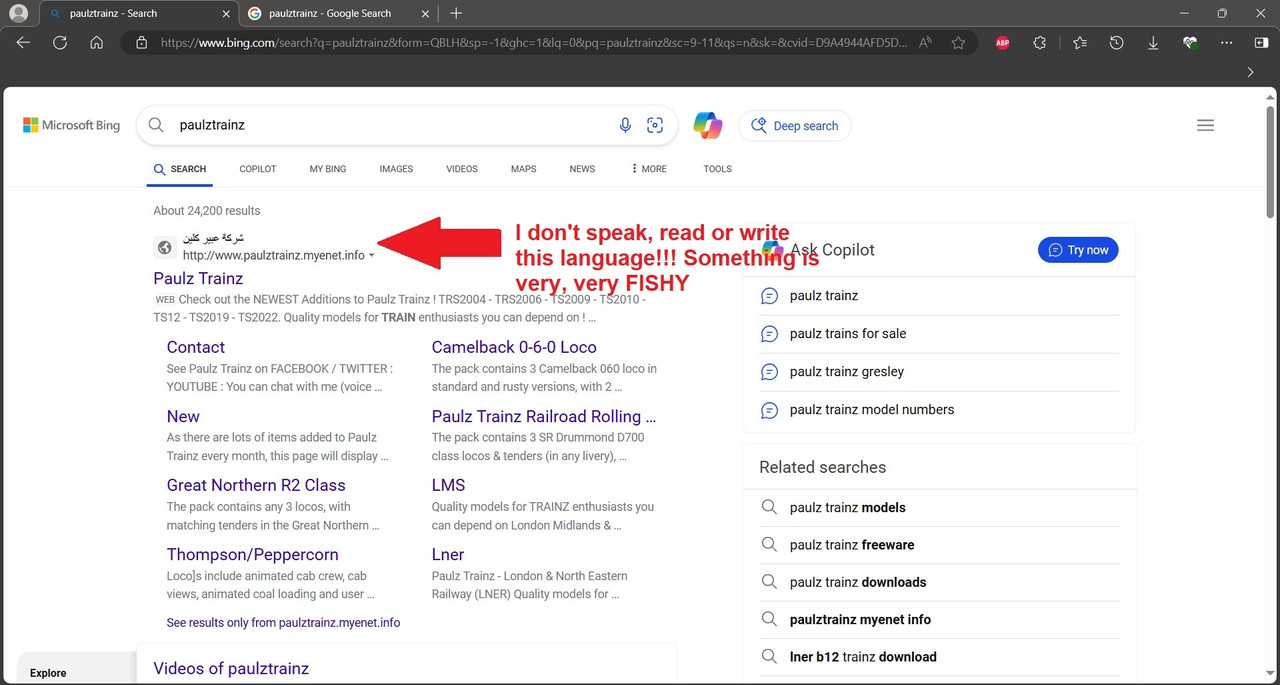Open the ABP Adblock Plus extension
Viewport: 1280px width, 685px height.
coord(1002,43)
